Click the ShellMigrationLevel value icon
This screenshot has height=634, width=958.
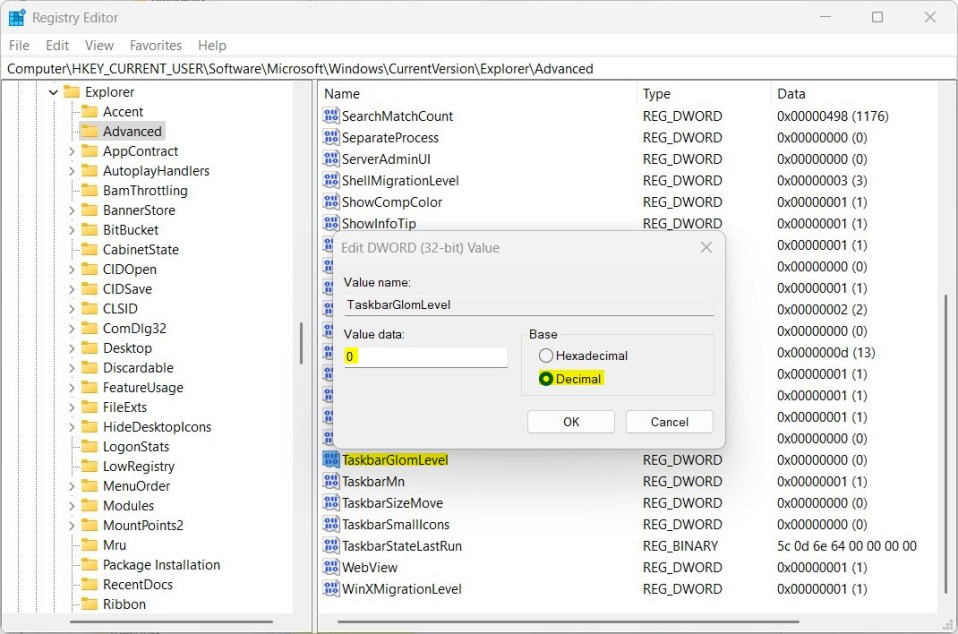pyautogui.click(x=331, y=180)
